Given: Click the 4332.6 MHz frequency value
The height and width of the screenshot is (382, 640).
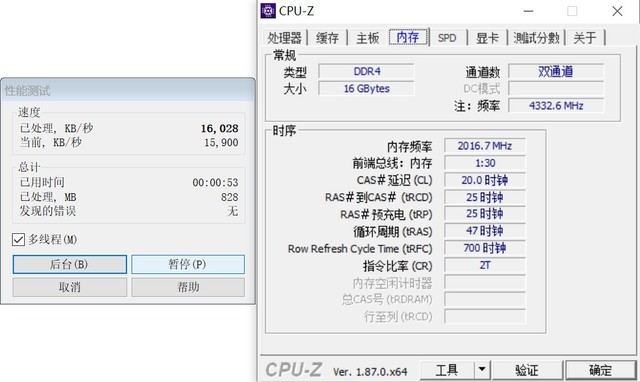Looking at the screenshot, I should [x=556, y=106].
